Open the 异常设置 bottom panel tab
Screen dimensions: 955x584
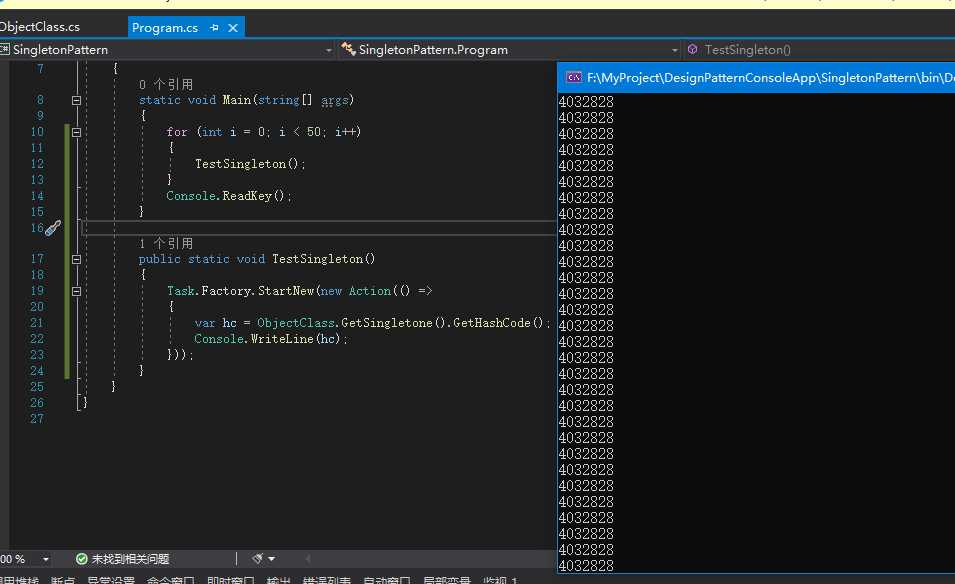tap(111, 580)
